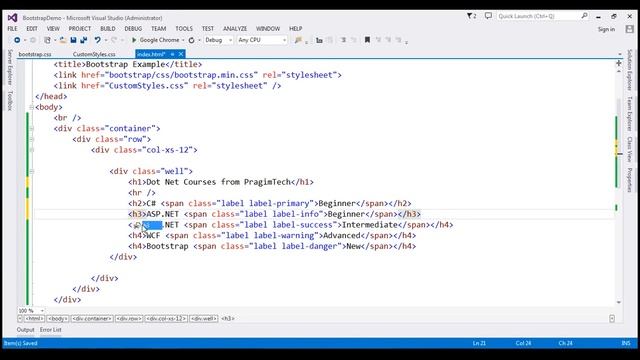The width and height of the screenshot is (640, 360).
Task: Open the HELP menu
Action: (x=296, y=29)
